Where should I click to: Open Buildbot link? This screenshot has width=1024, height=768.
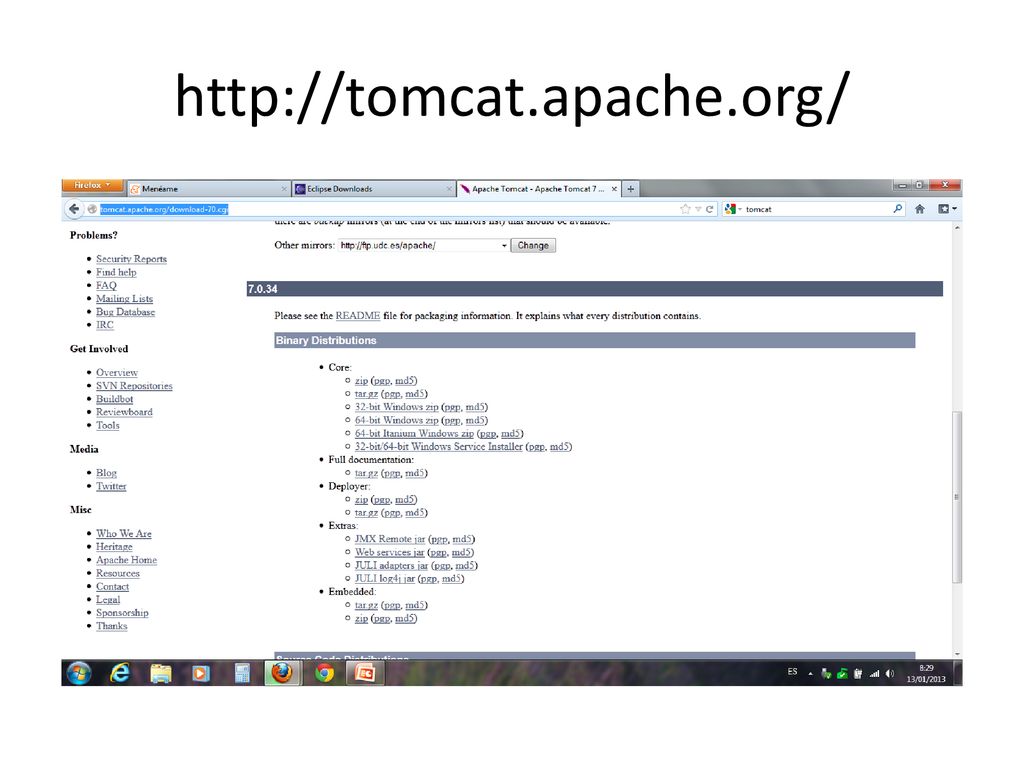(114, 399)
